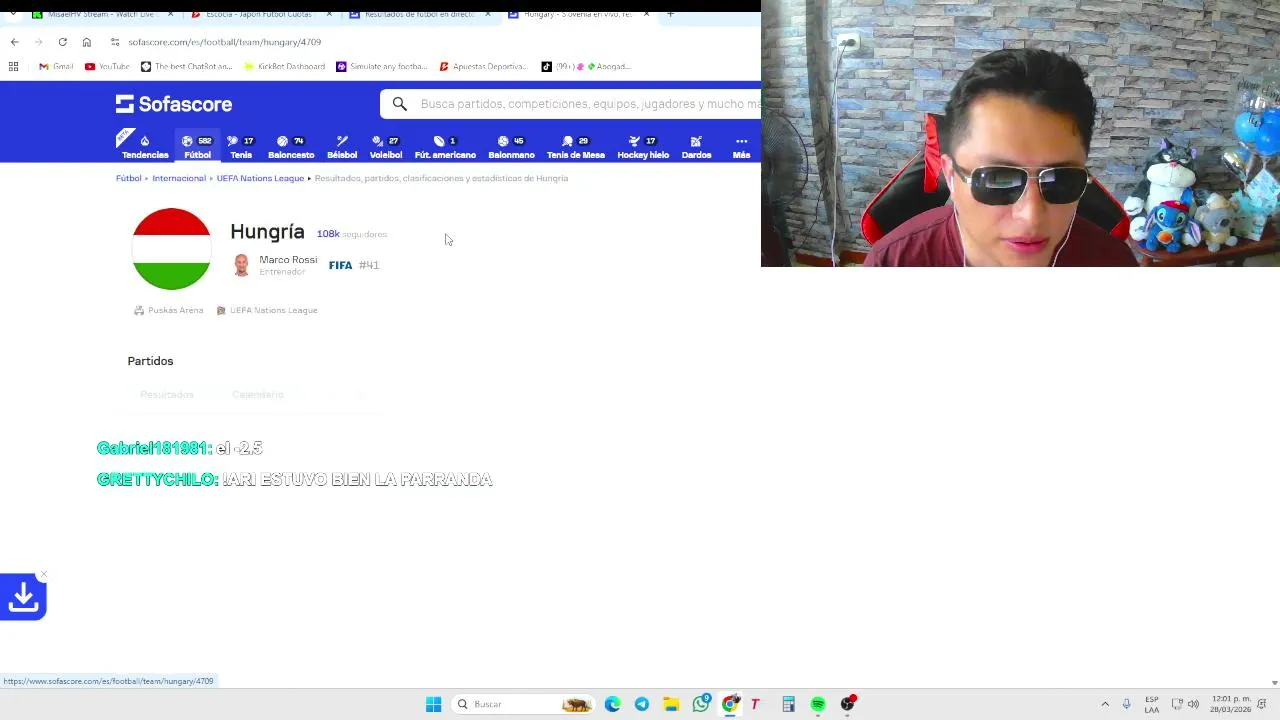The width and height of the screenshot is (1280, 720).
Task: Click the ESP LAA language indicator
Action: pos(1152,704)
